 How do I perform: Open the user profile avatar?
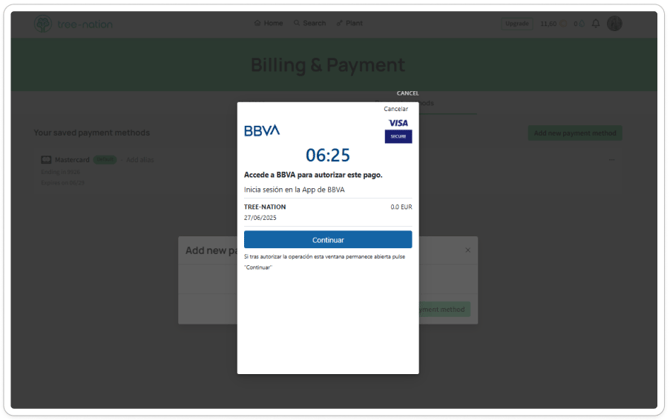coord(614,23)
